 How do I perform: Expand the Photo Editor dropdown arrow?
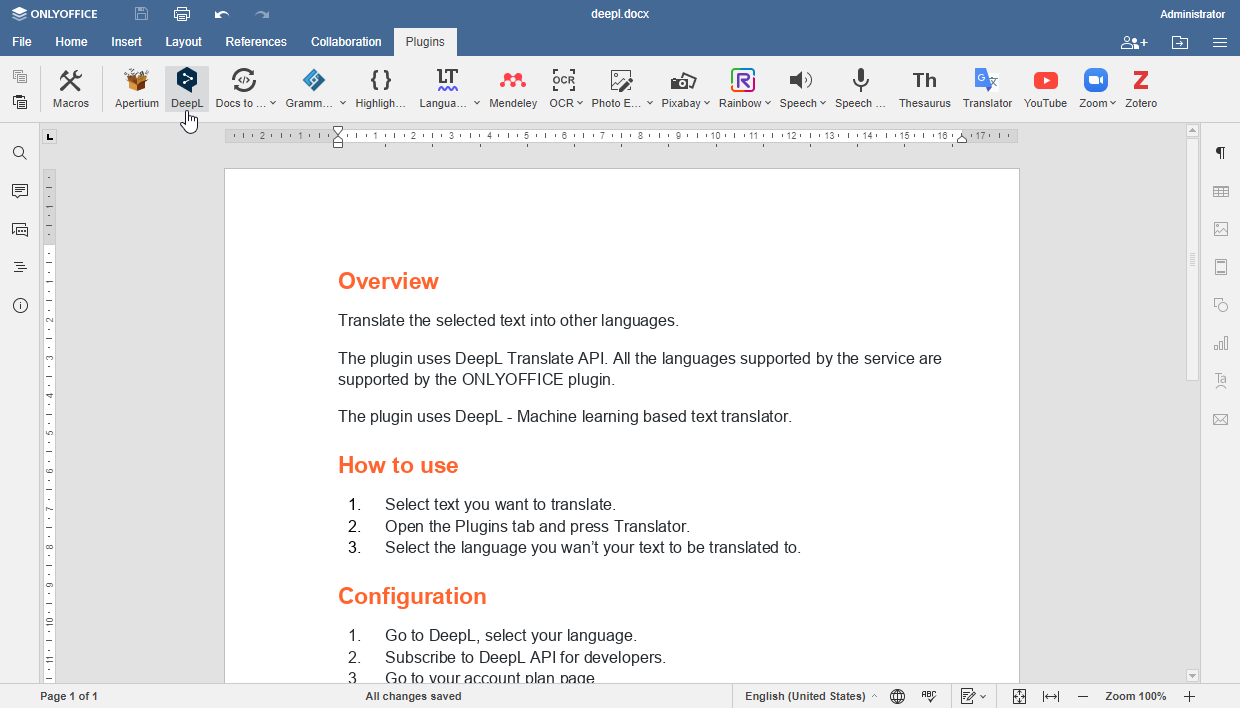point(649,103)
